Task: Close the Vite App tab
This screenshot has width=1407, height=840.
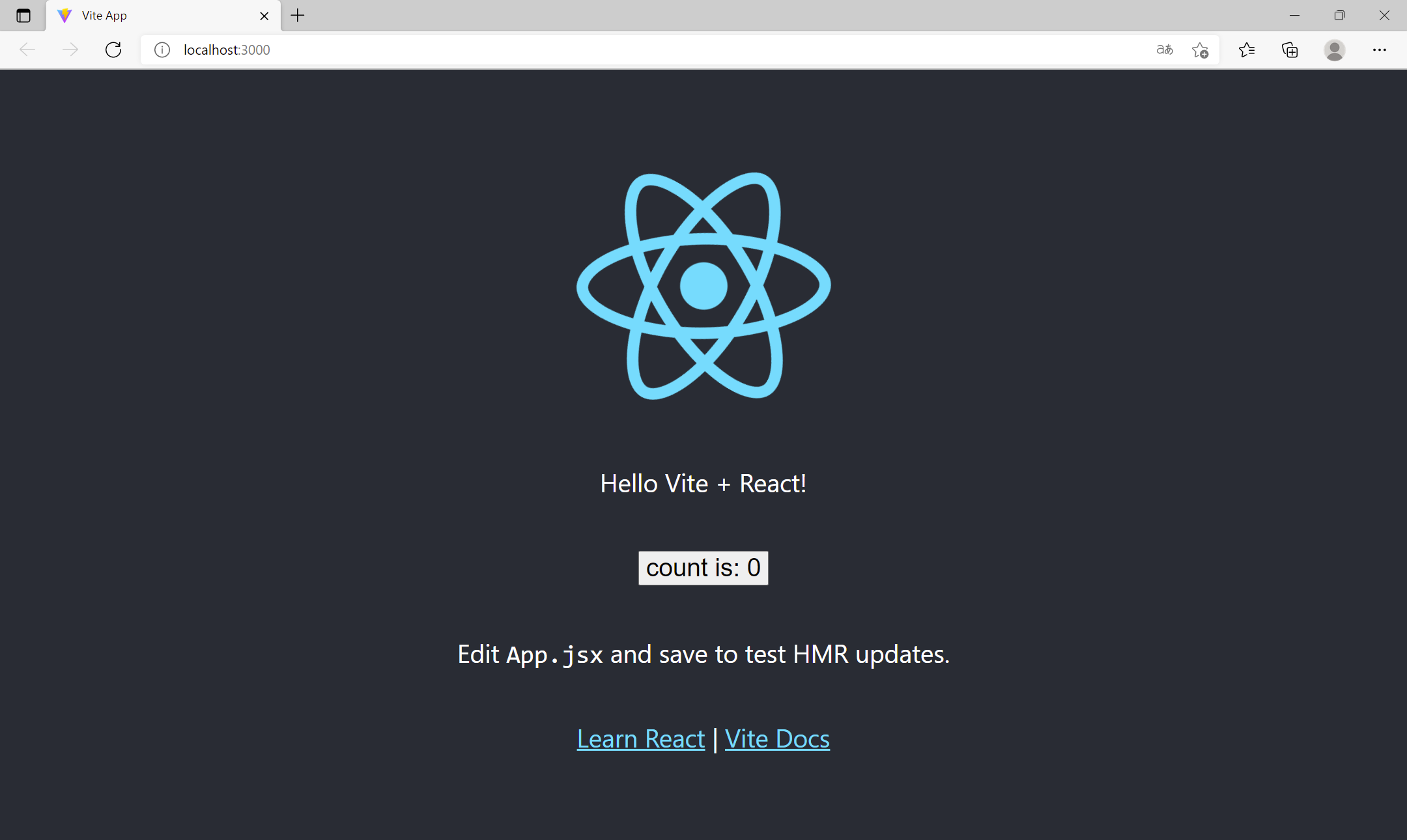Action: coord(264,16)
